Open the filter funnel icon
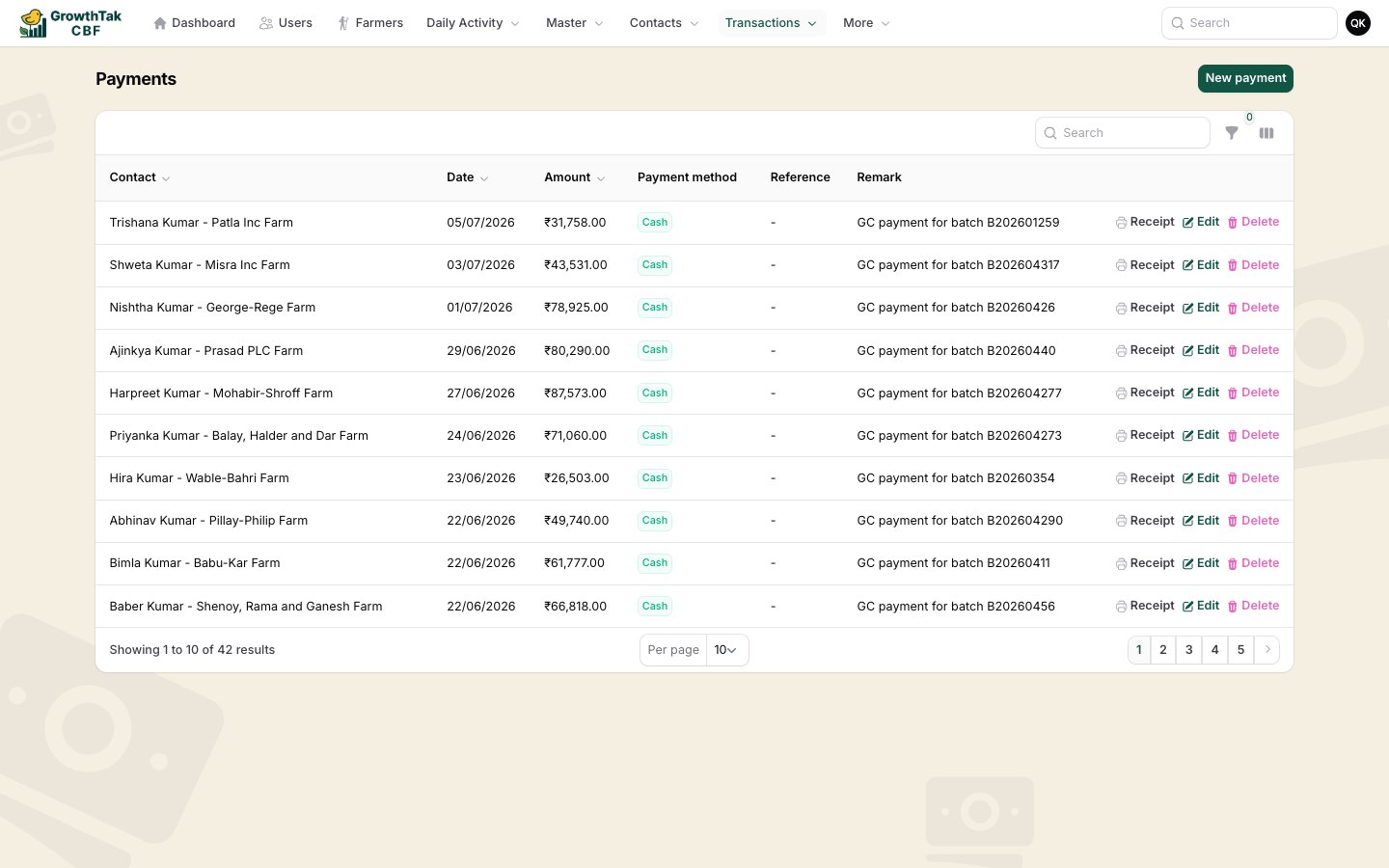Image resolution: width=1389 pixels, height=868 pixels. coord(1232,133)
